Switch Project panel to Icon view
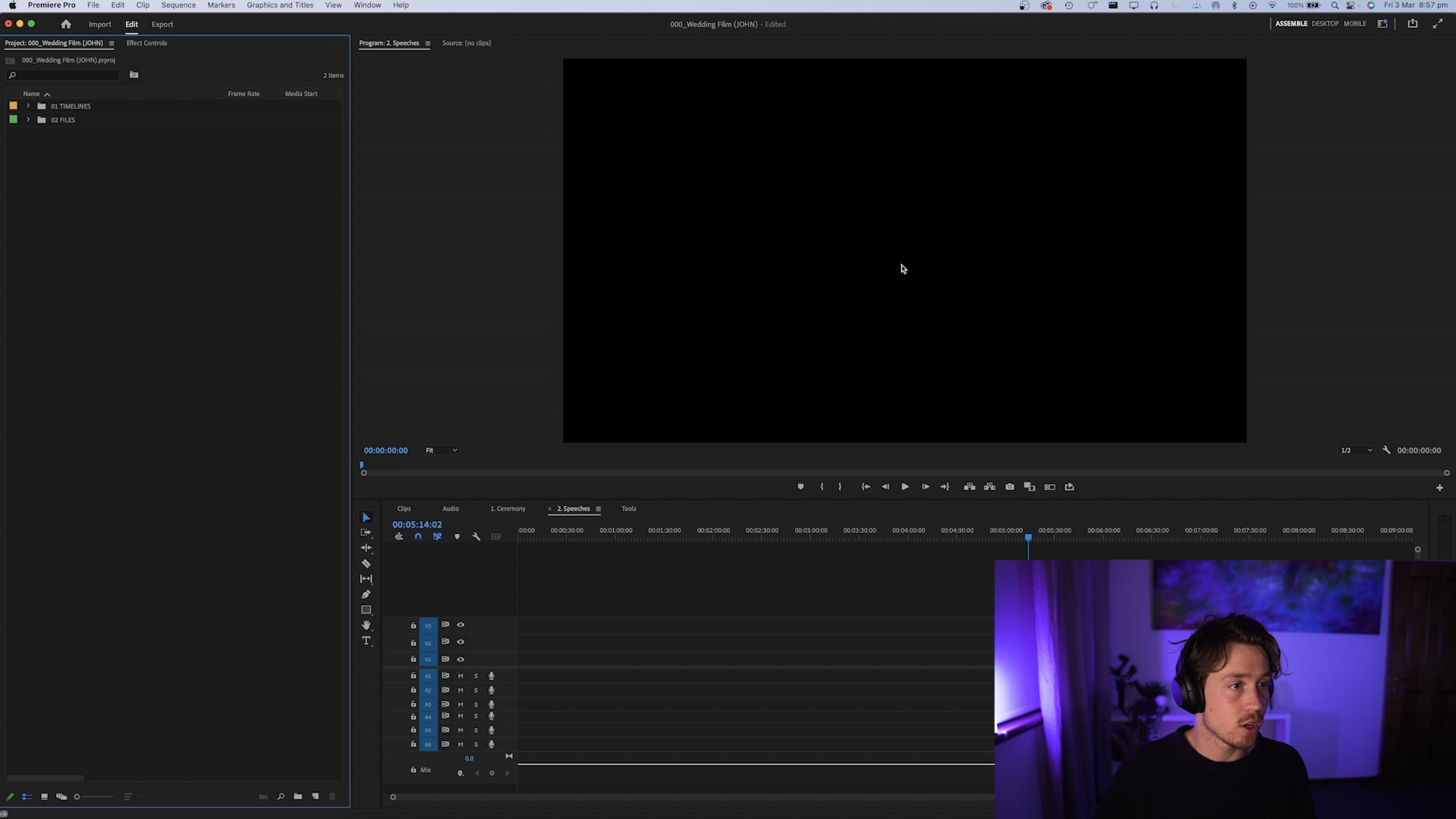The image size is (1456, 819). point(44,796)
